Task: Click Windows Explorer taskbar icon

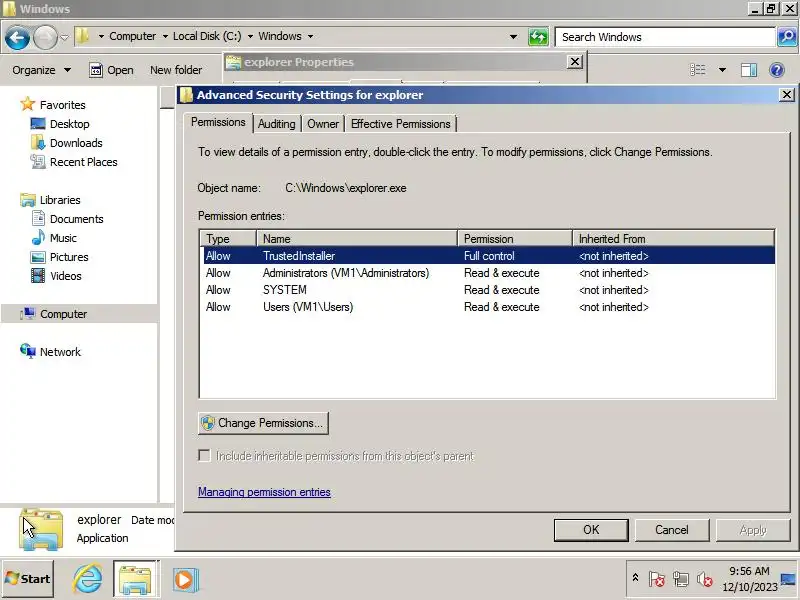Action: click(x=135, y=579)
